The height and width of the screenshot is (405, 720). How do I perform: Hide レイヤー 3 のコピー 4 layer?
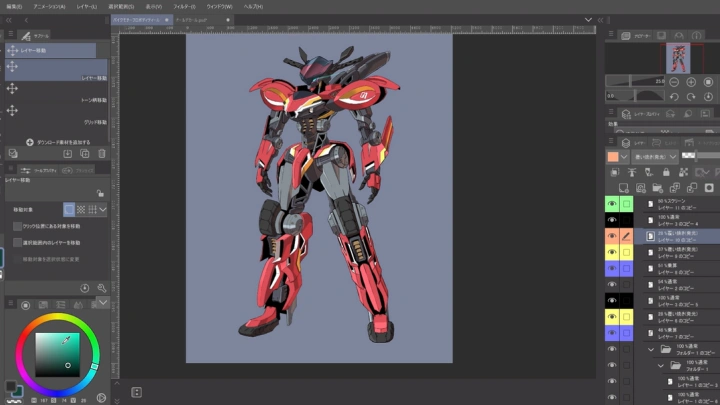[x=612, y=220]
